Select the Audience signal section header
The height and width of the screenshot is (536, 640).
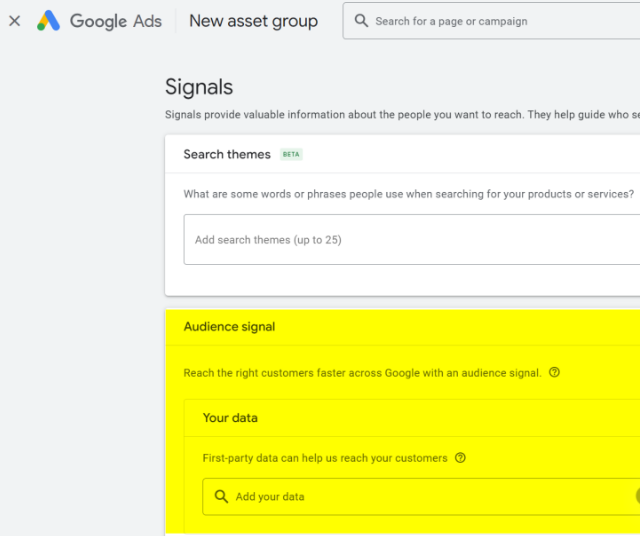point(229,327)
